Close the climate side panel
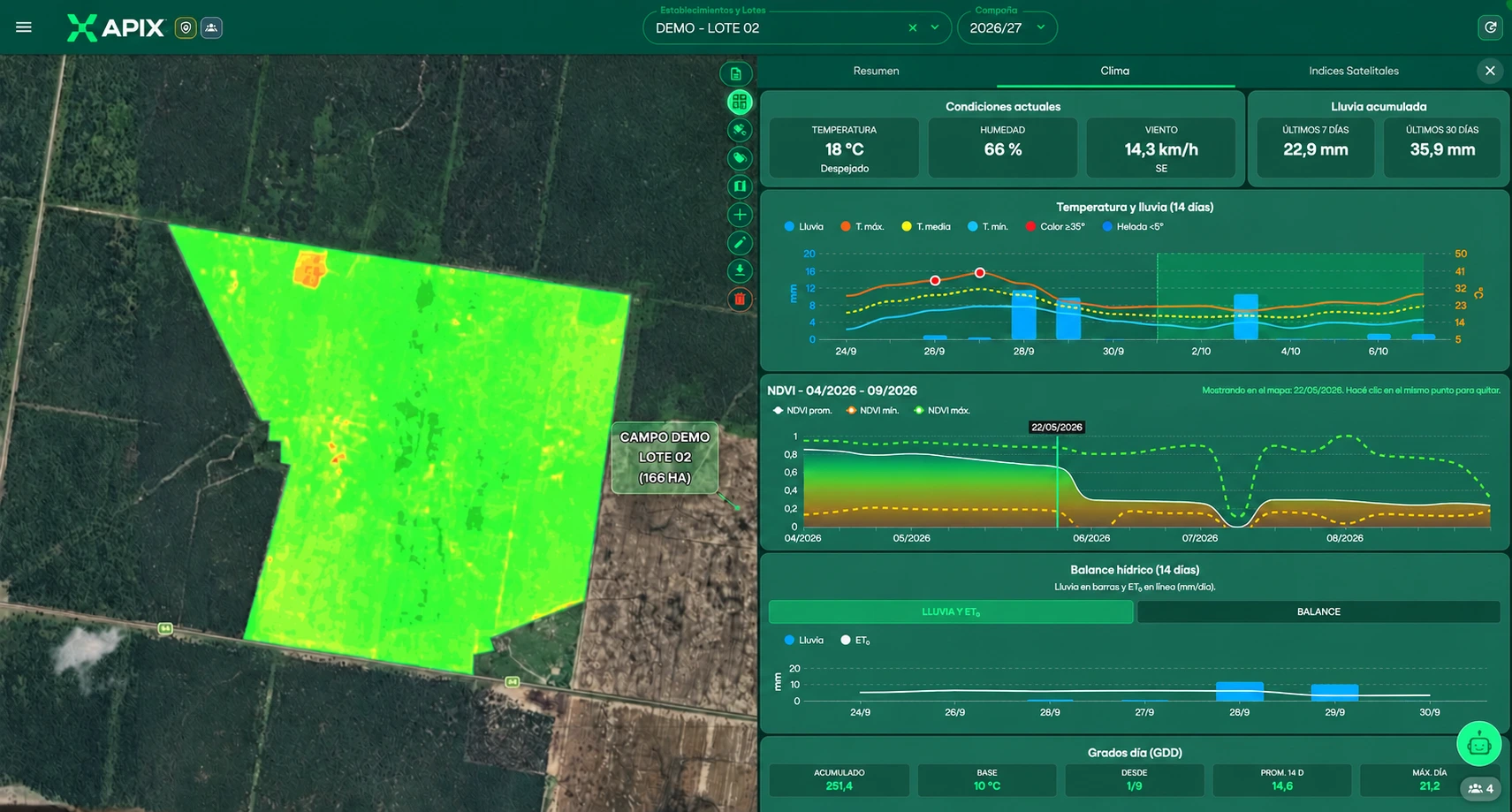The image size is (1512, 812). [1490, 71]
